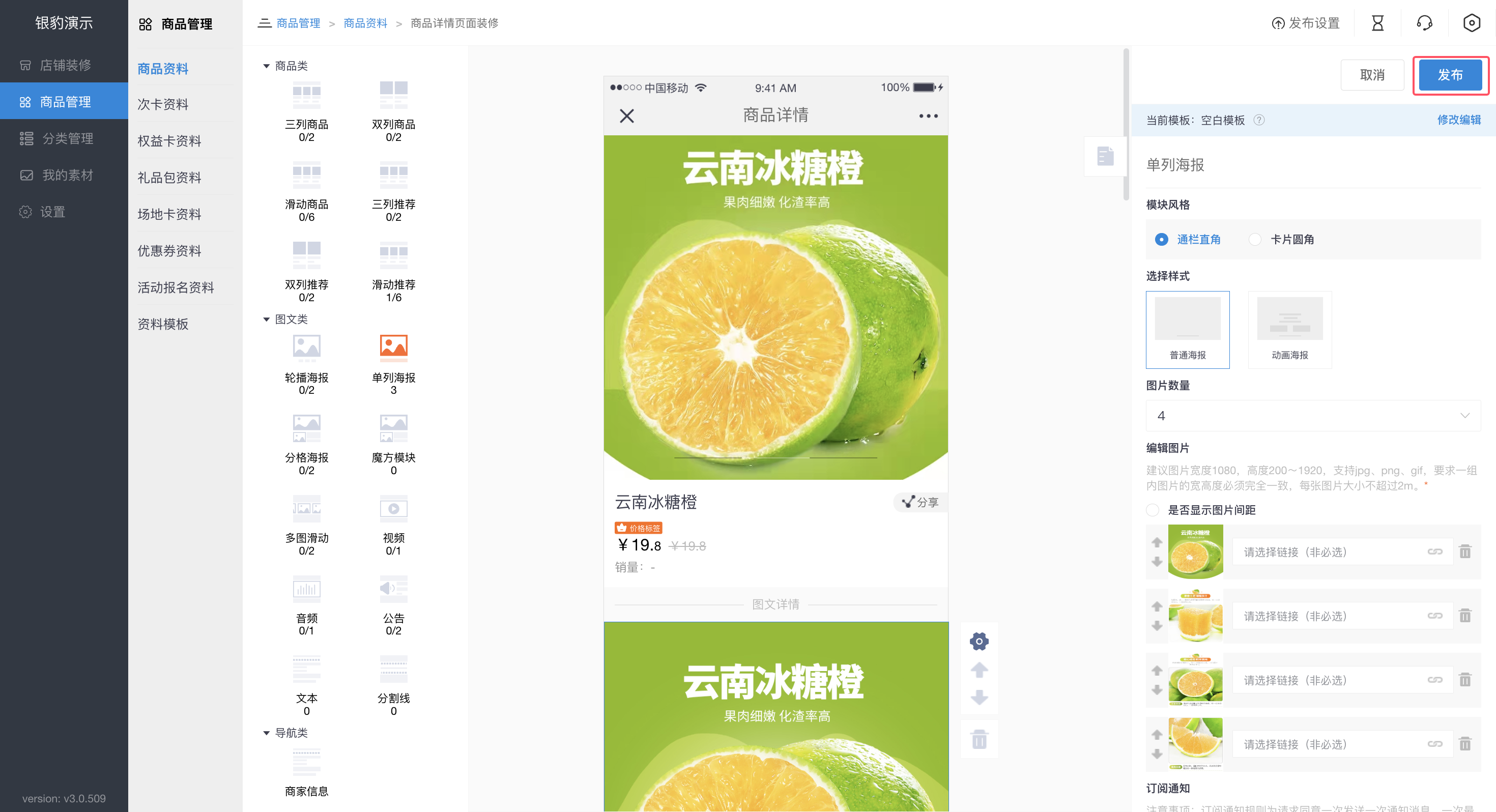Add the 三列推荐 component
Image resolution: width=1496 pixels, height=812 pixels.
click(x=393, y=192)
